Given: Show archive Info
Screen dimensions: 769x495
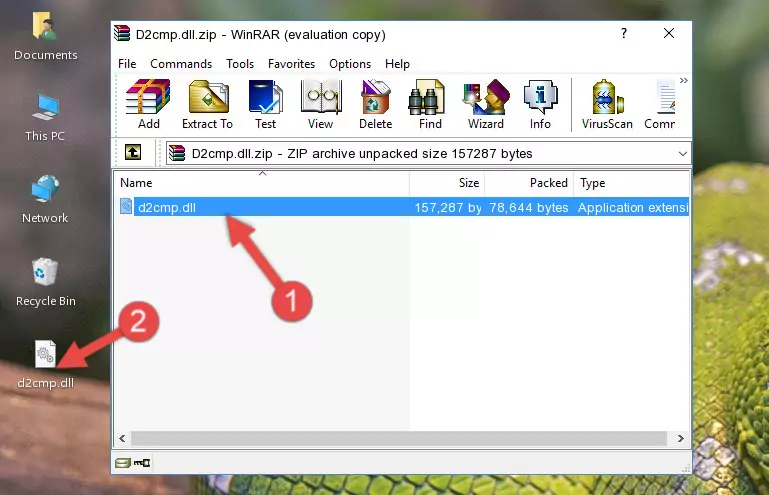Looking at the screenshot, I should 540,104.
